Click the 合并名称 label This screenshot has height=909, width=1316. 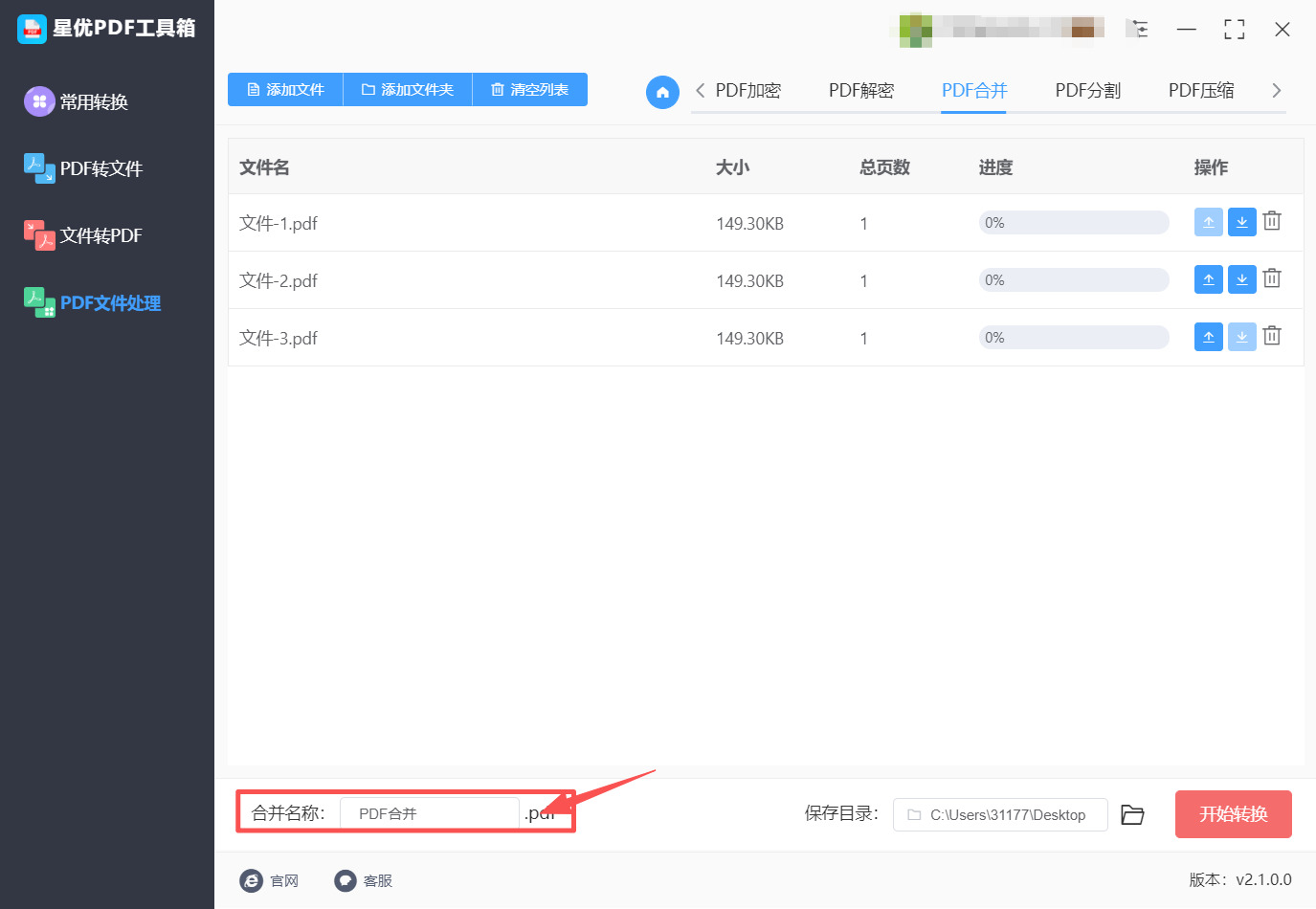click(x=288, y=813)
